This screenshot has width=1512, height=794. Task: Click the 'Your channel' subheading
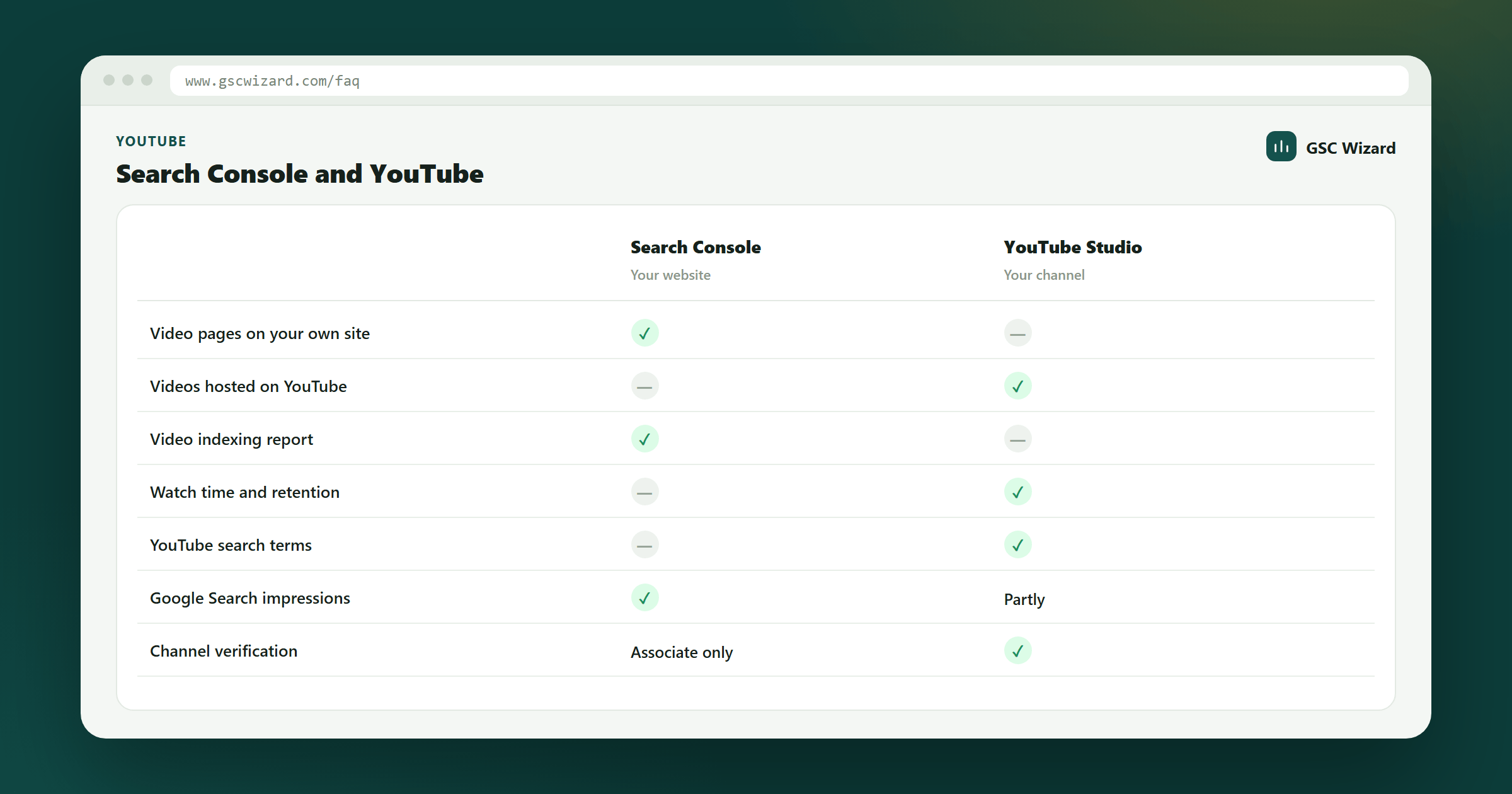coord(1044,275)
